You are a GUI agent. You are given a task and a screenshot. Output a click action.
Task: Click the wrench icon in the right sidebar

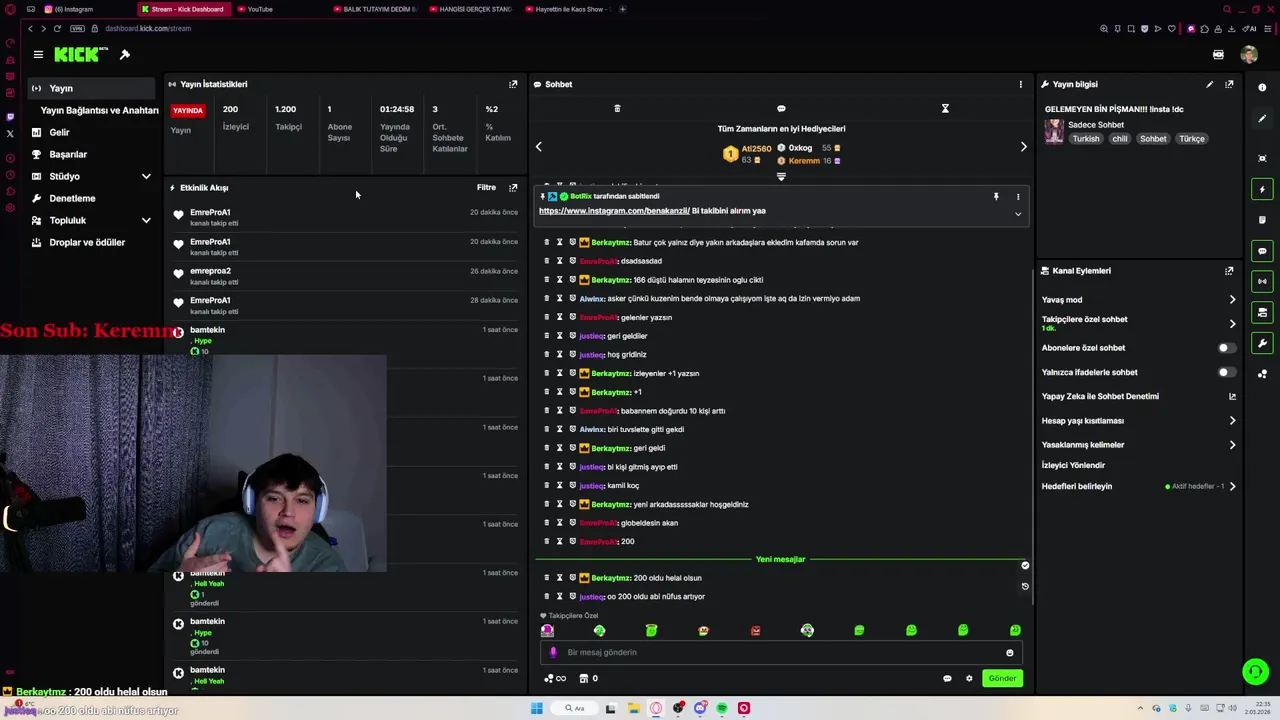(x=1262, y=343)
